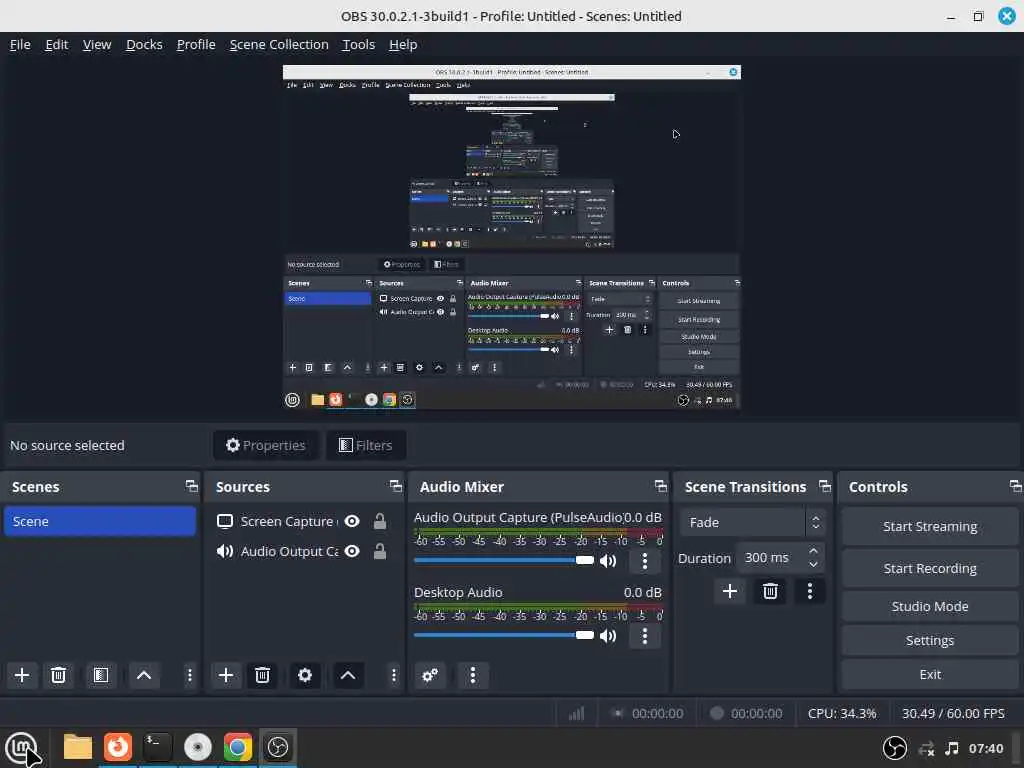Open the Docks menu
This screenshot has height=768, width=1024.
click(x=144, y=44)
